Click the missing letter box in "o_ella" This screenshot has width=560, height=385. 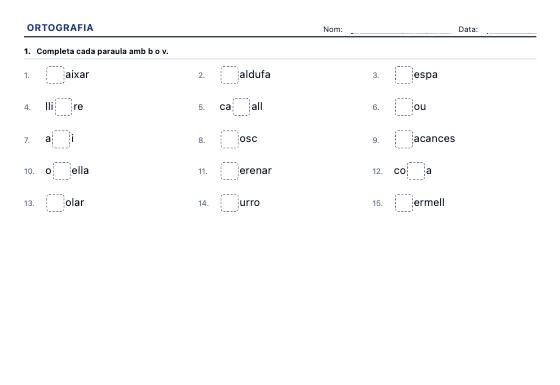click(62, 171)
